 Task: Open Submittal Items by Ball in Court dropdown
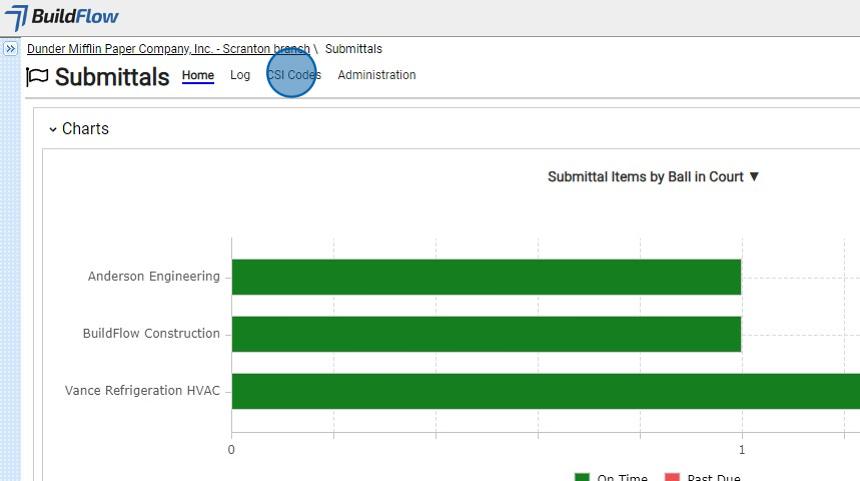pyautogui.click(x=653, y=177)
